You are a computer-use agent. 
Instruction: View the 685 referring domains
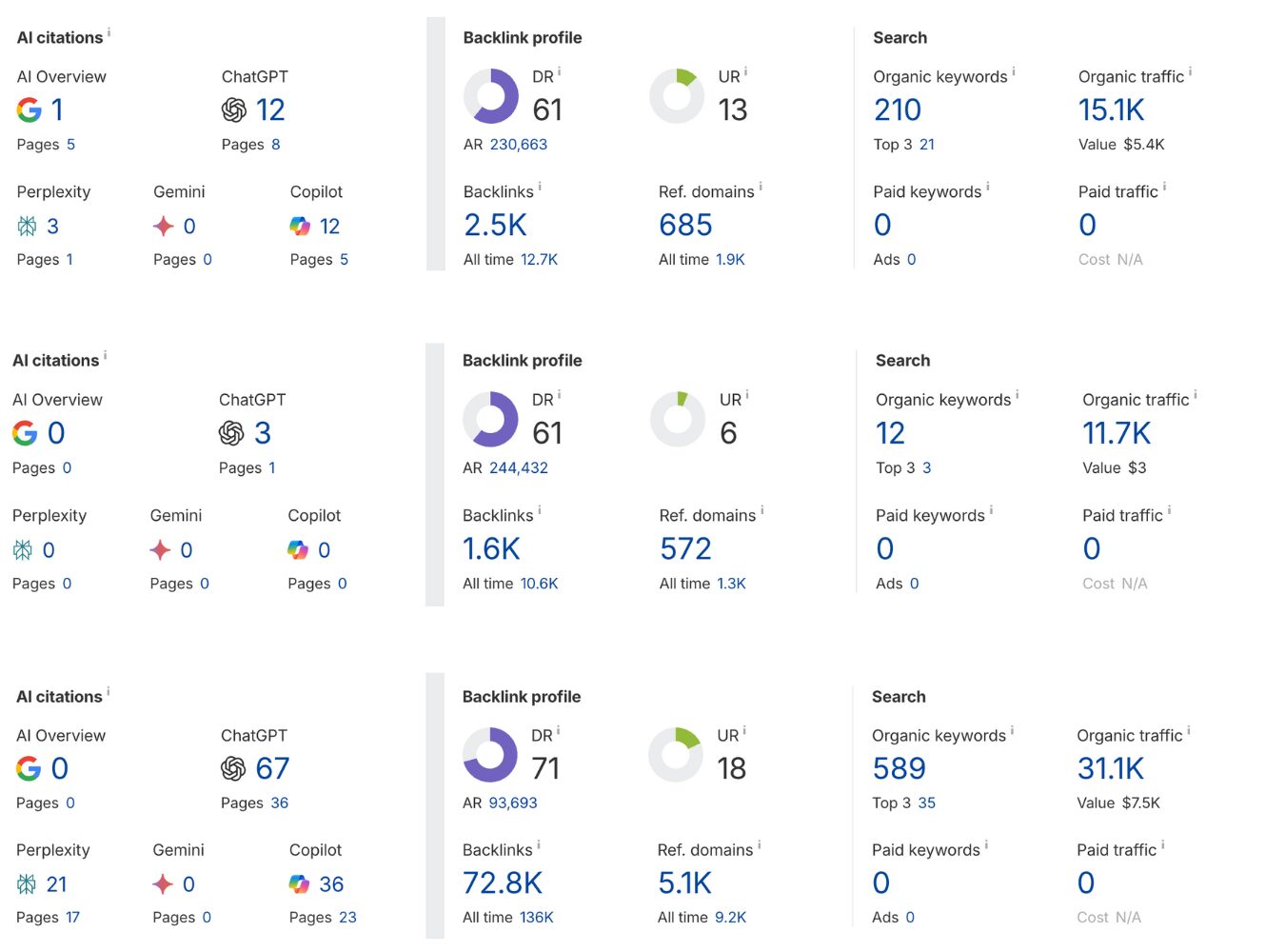pyautogui.click(x=685, y=226)
